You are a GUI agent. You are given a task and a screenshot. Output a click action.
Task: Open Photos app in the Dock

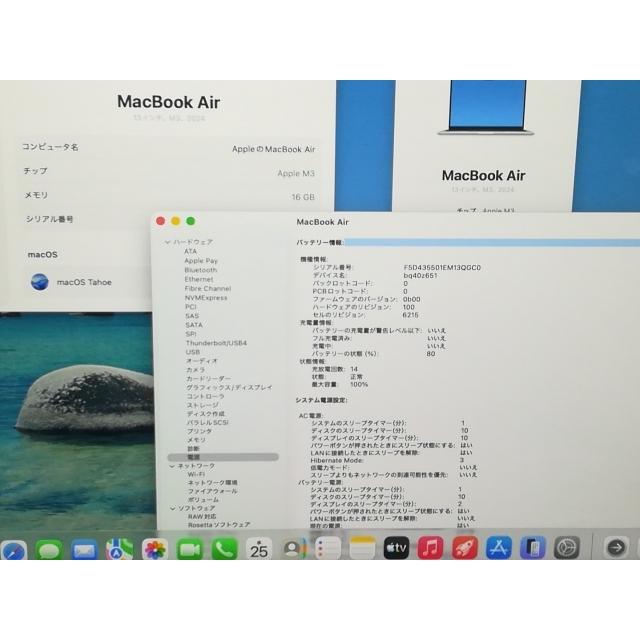[x=155, y=549]
